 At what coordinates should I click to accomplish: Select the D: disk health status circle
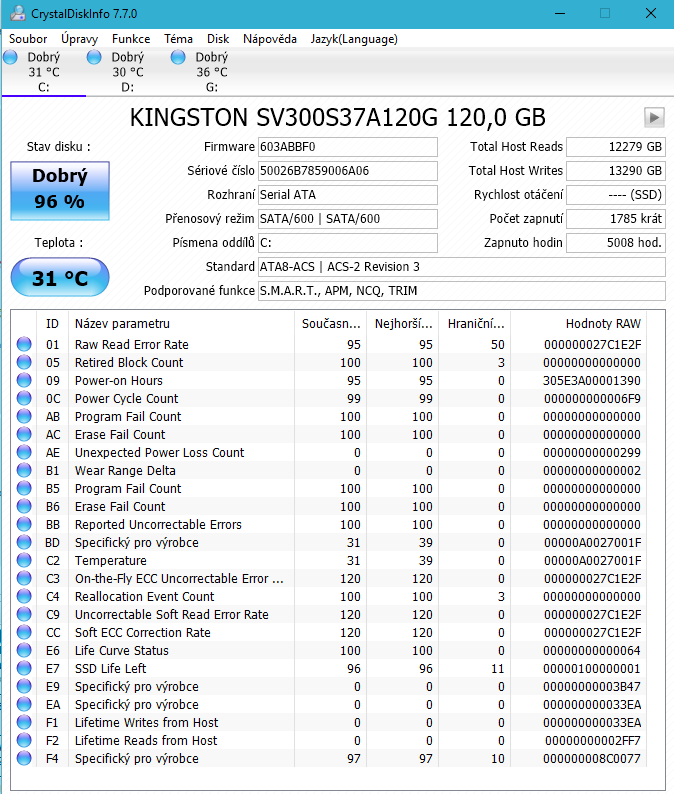click(x=94, y=57)
